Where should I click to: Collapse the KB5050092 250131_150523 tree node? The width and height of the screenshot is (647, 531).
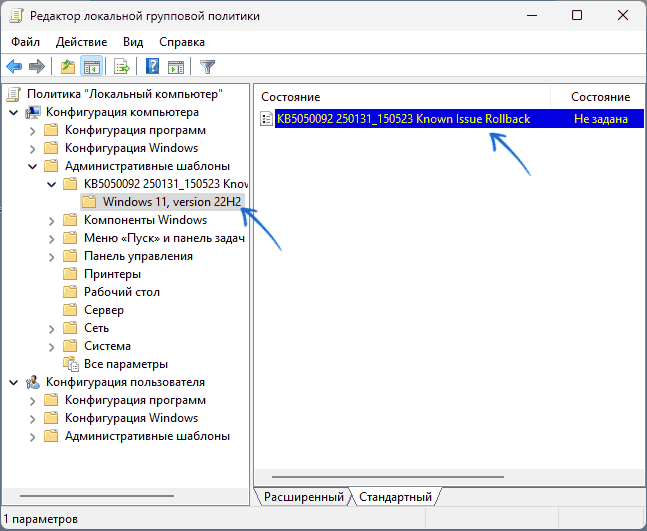coord(52,184)
